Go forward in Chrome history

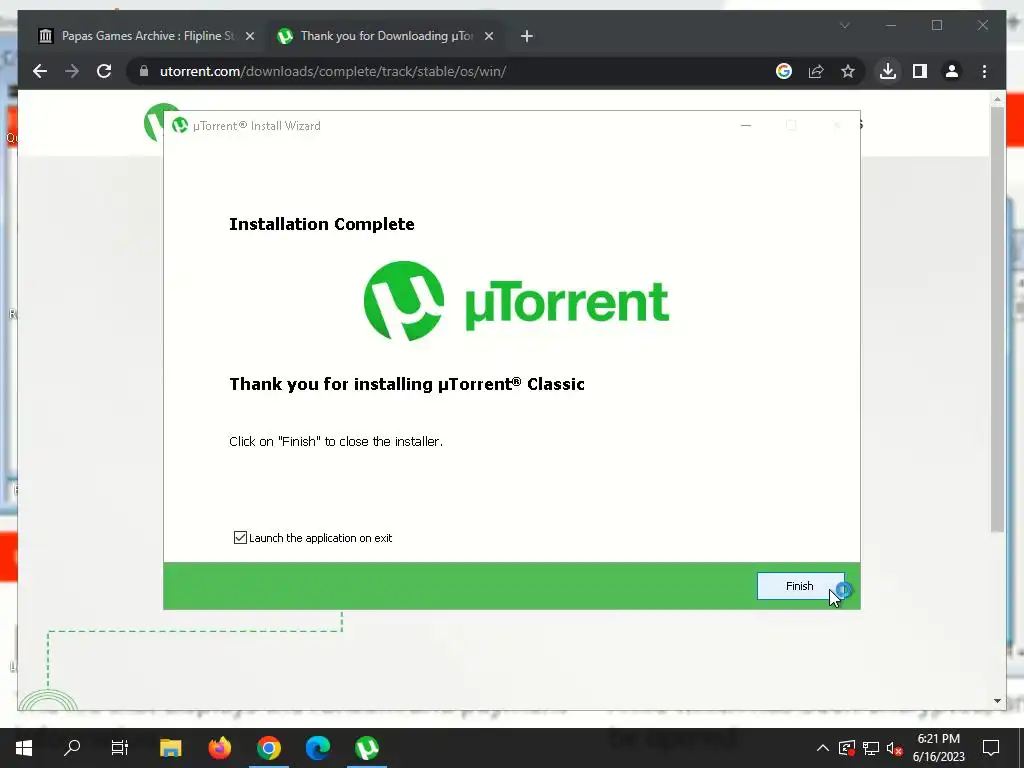[72, 71]
